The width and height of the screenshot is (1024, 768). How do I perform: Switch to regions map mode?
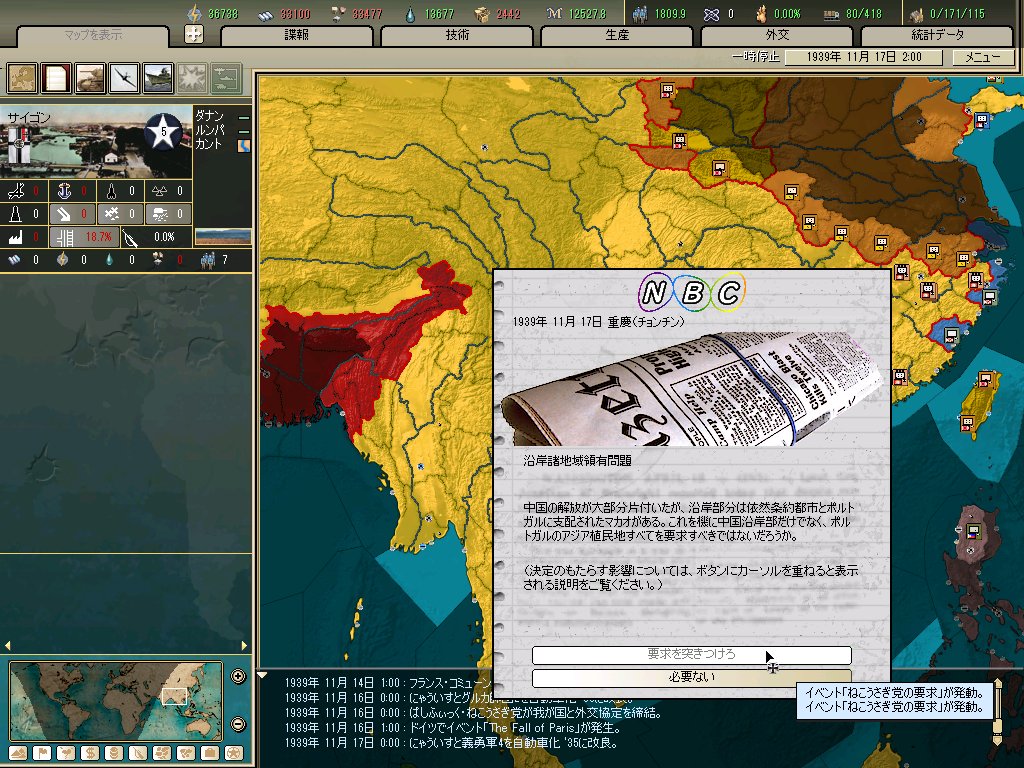(x=162, y=753)
